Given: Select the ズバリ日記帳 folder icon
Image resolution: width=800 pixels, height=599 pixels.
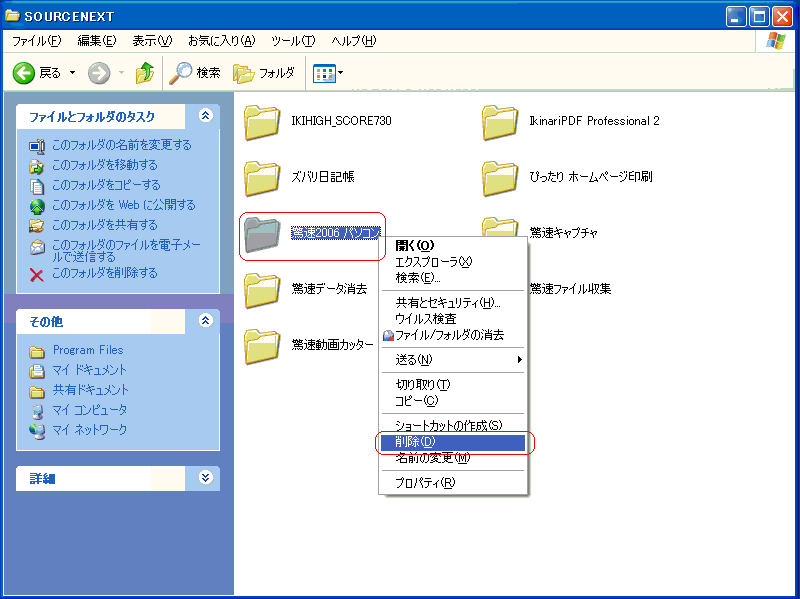Looking at the screenshot, I should [x=262, y=178].
